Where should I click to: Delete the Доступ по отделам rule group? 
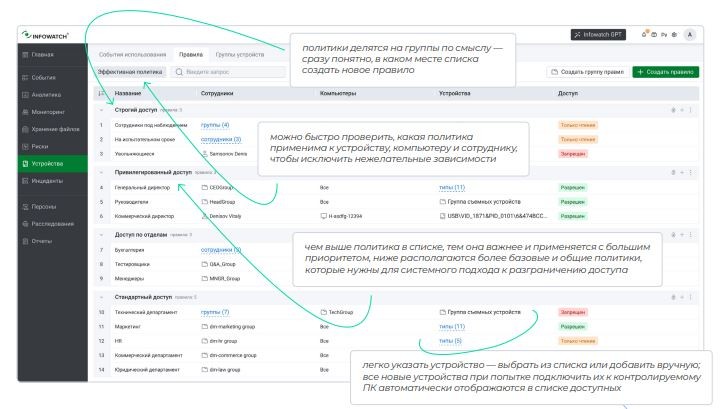[x=673, y=235]
